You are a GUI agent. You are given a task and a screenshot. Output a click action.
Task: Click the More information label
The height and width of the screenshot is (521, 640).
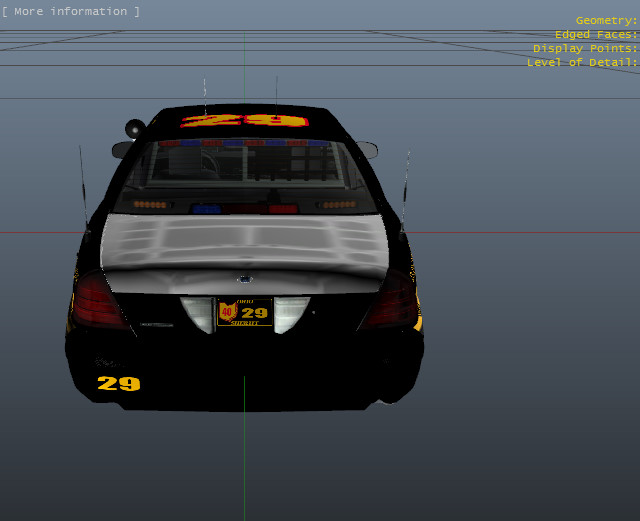70,12
